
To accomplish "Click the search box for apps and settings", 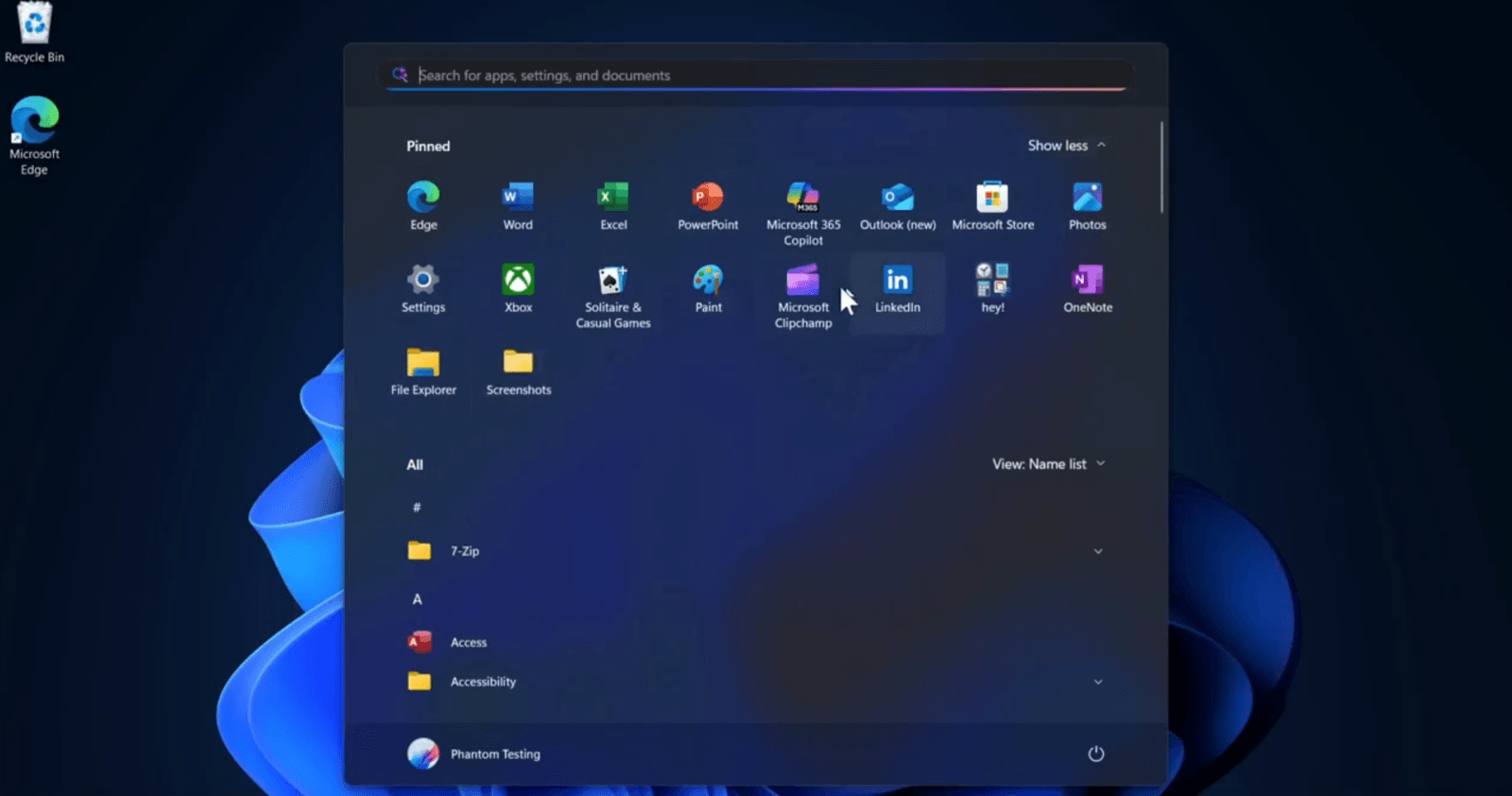I will (756, 76).
